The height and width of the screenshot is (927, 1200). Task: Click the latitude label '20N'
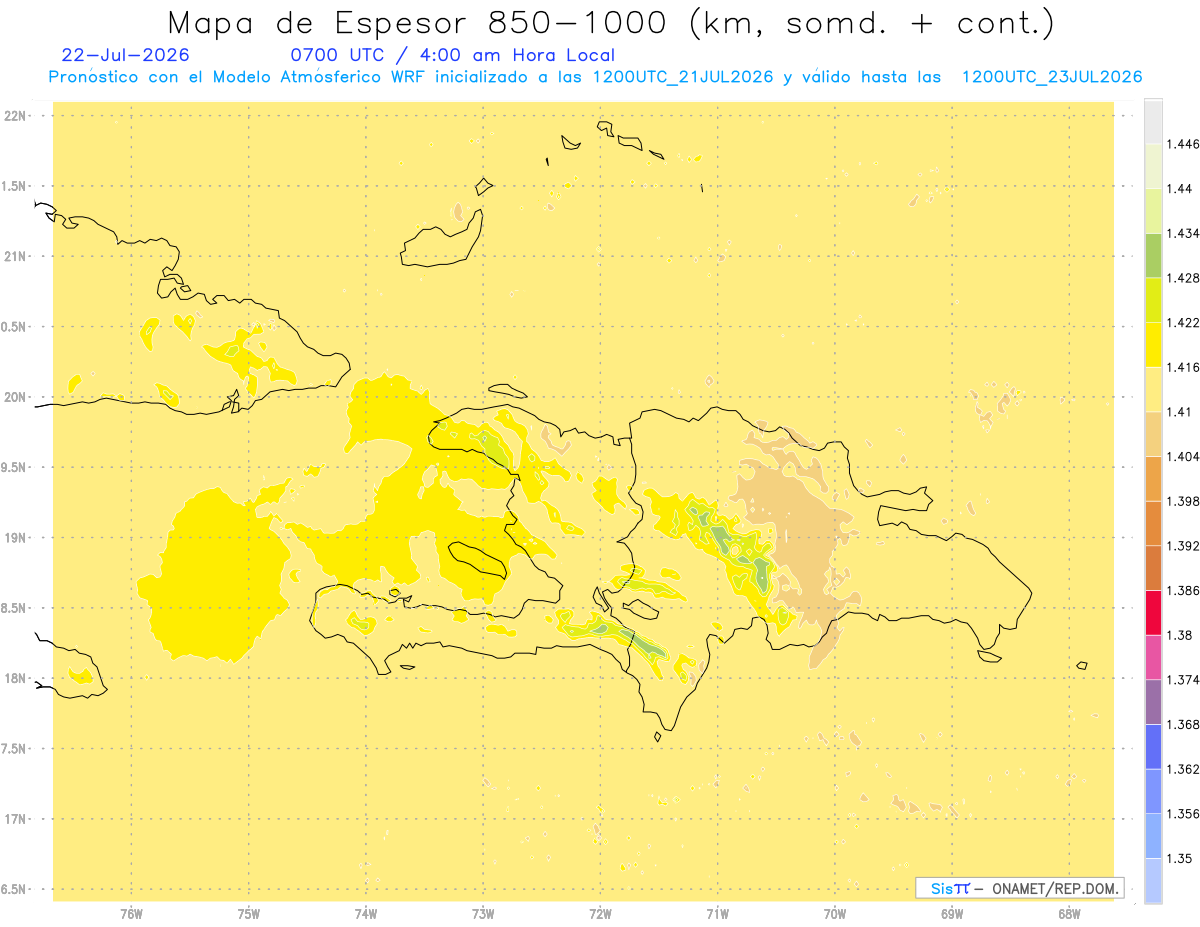pyautogui.click(x=14, y=397)
